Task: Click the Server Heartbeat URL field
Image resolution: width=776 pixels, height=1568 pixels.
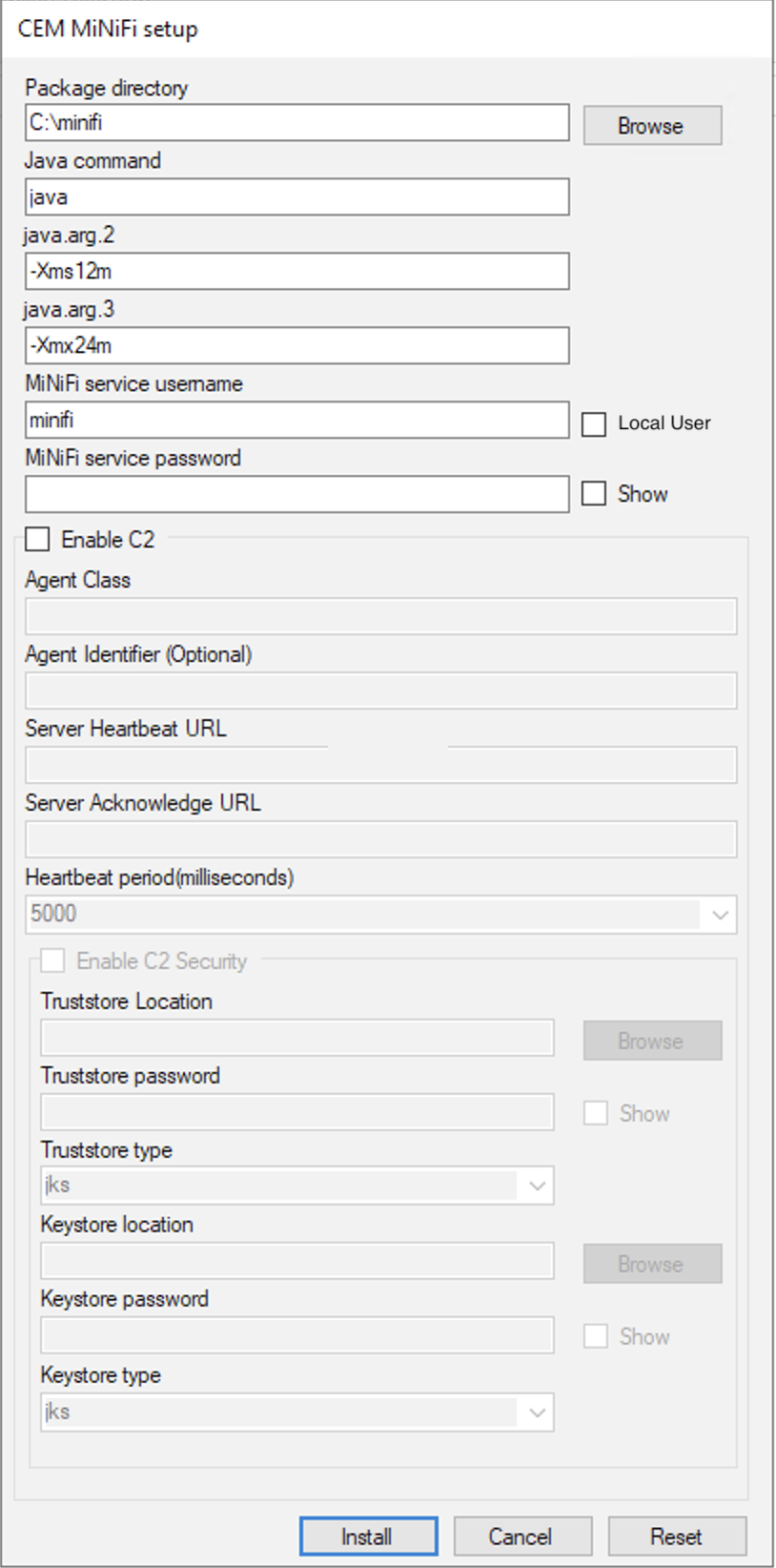Action: click(380, 766)
